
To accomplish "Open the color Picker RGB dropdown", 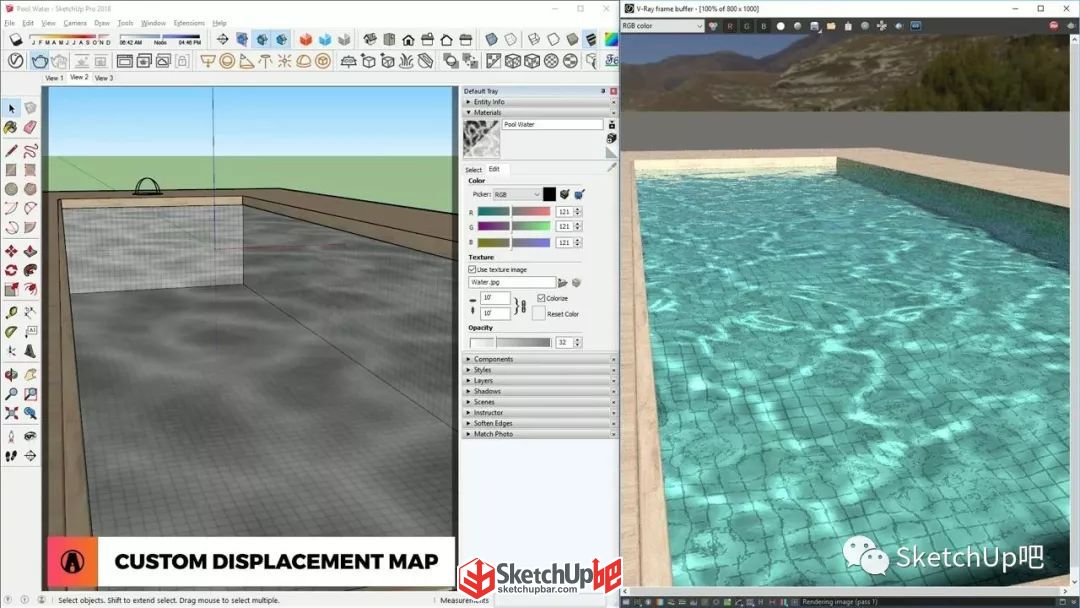I will pyautogui.click(x=517, y=194).
